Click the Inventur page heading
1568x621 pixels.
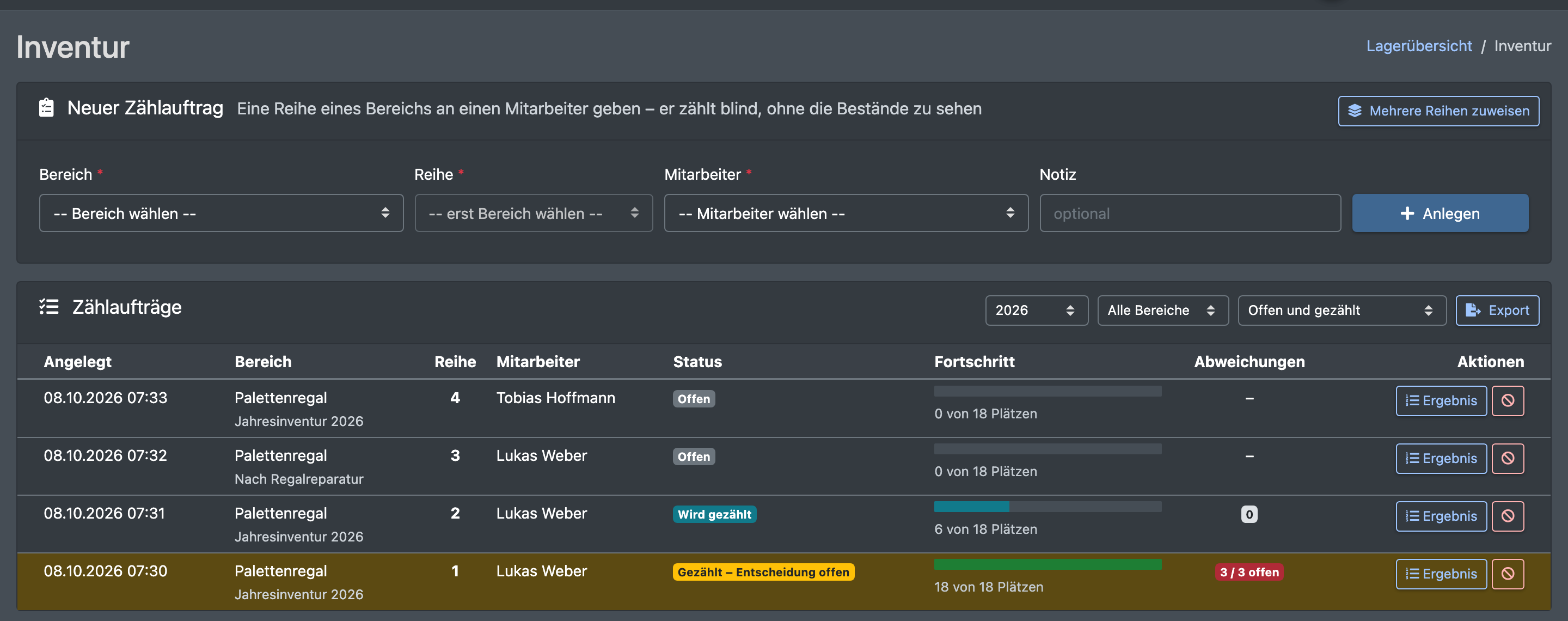click(73, 47)
